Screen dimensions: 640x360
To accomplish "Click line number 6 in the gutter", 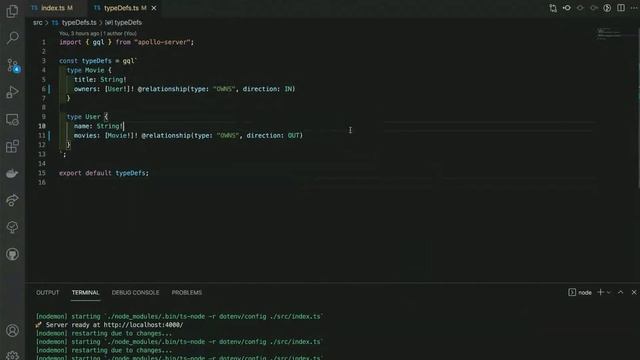I will coord(44,89).
